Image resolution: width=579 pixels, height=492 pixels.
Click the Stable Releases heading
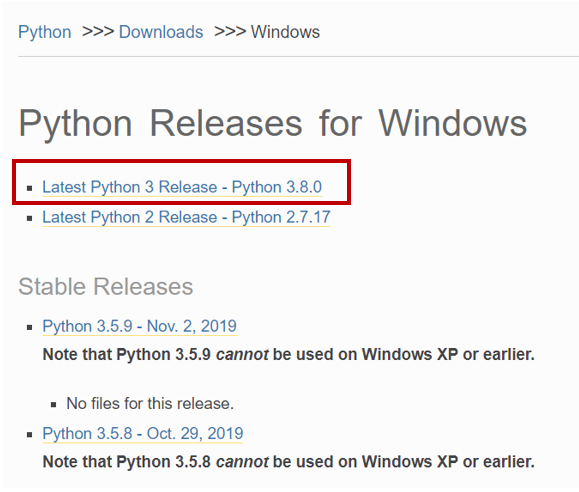106,287
